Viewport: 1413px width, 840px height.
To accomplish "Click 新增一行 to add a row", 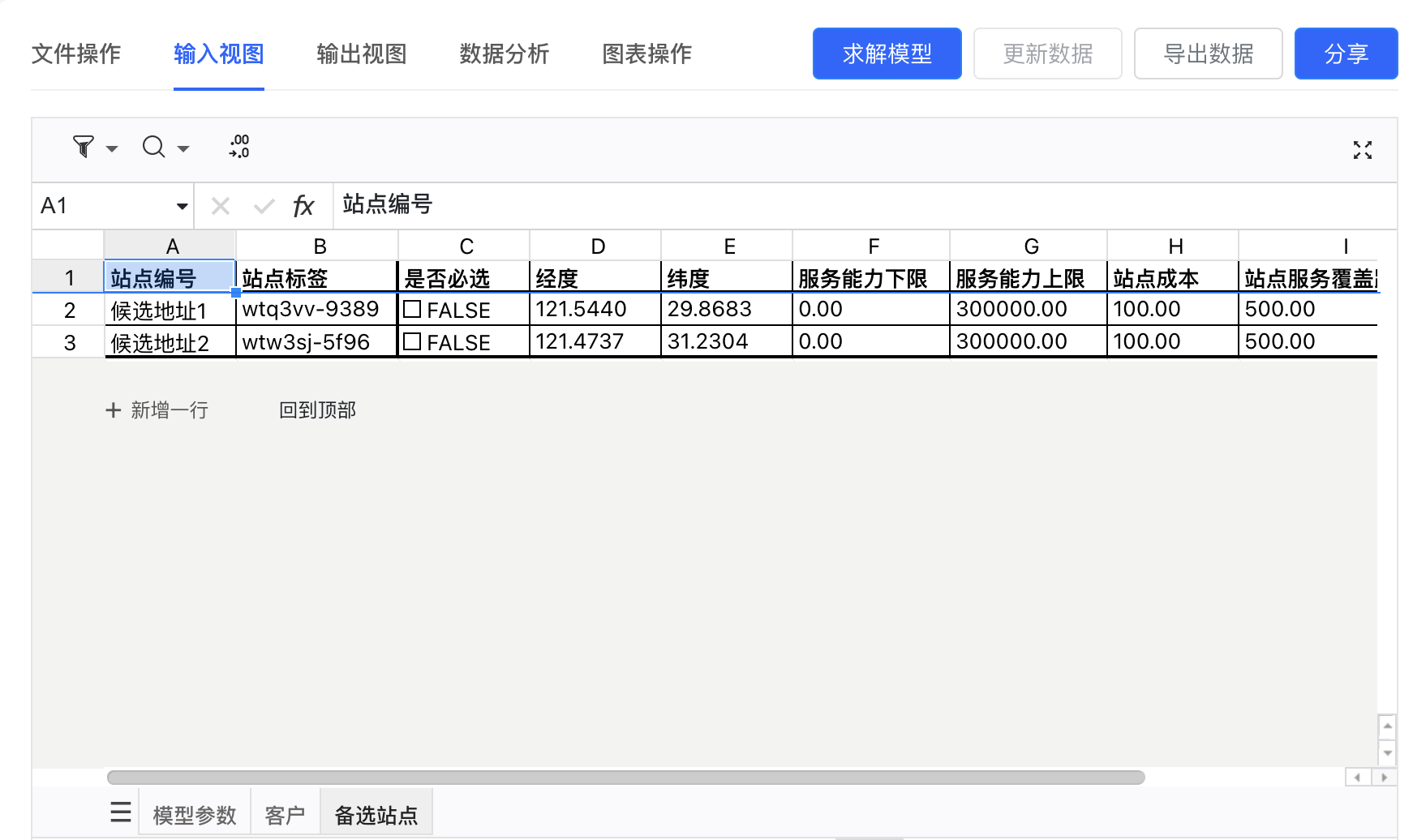I will click(x=157, y=410).
